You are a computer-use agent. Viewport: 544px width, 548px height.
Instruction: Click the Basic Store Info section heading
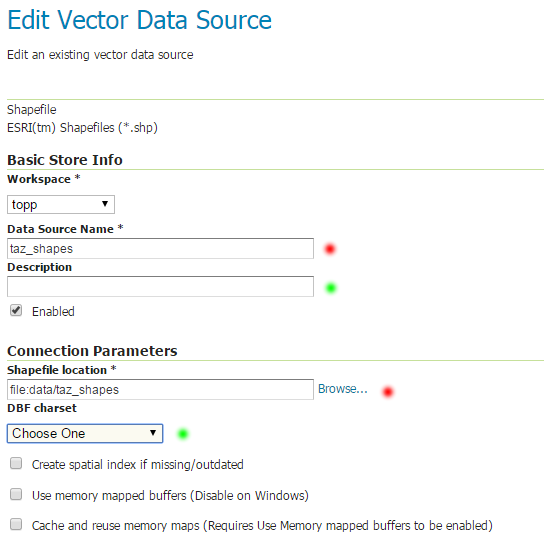[65, 160]
